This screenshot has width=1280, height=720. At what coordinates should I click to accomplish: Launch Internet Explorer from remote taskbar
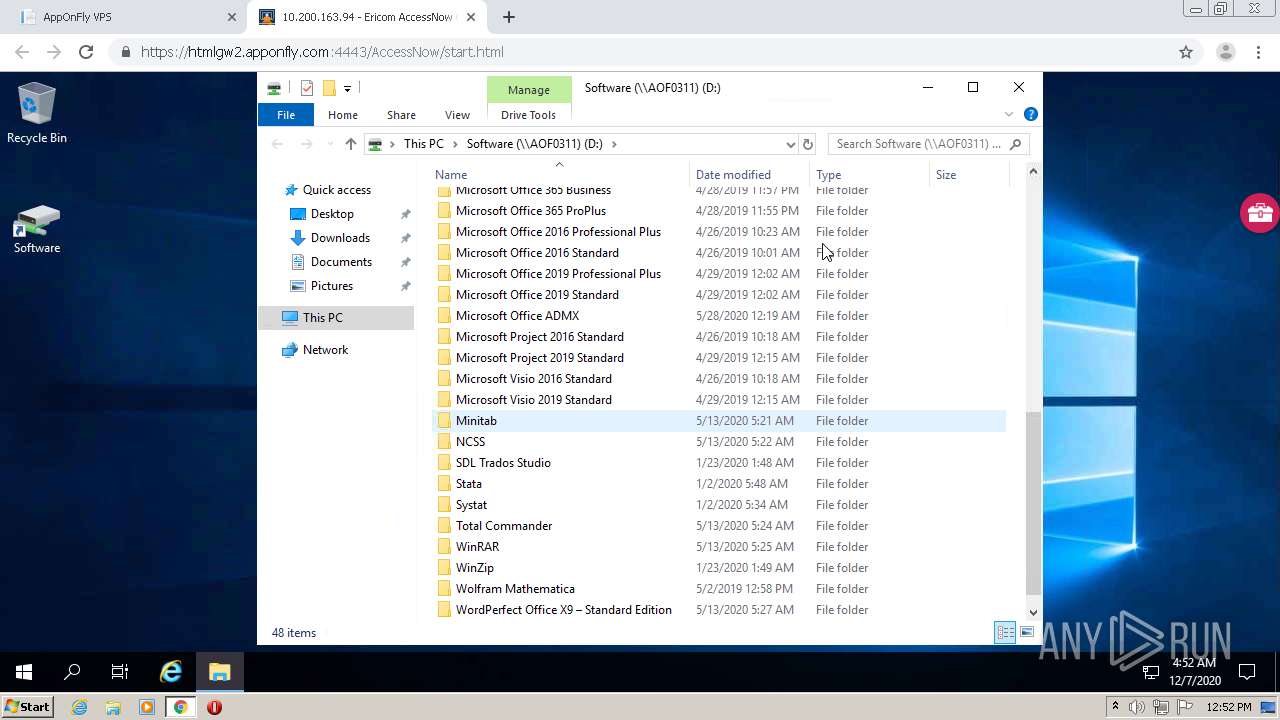click(171, 672)
